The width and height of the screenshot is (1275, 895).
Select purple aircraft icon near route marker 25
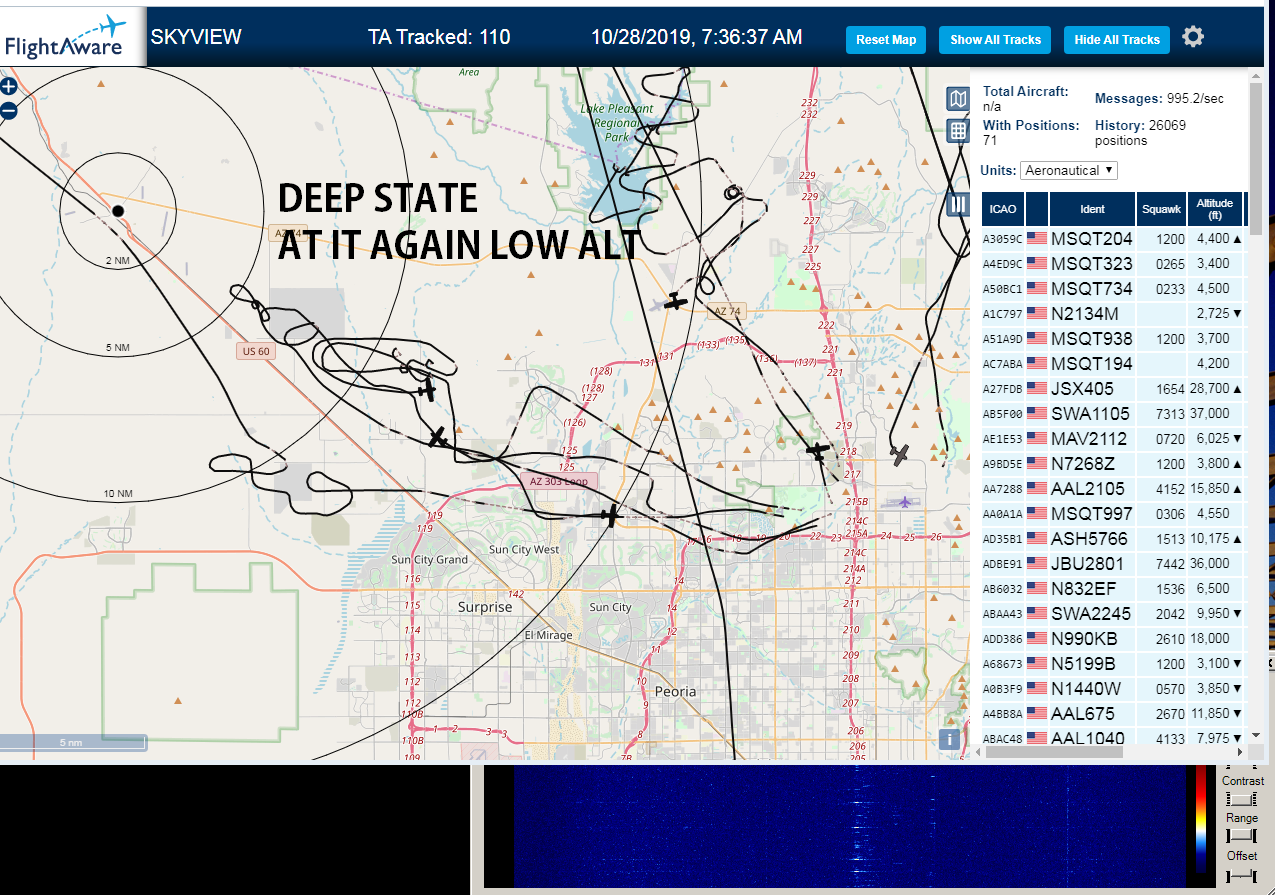point(906,501)
